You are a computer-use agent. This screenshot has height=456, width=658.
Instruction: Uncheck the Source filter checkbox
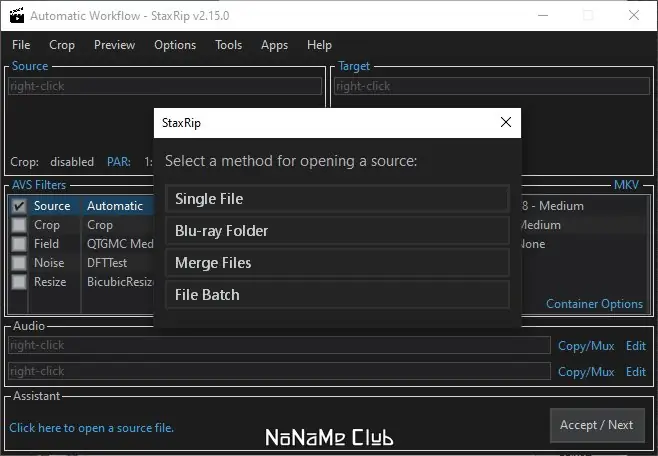click(19, 206)
